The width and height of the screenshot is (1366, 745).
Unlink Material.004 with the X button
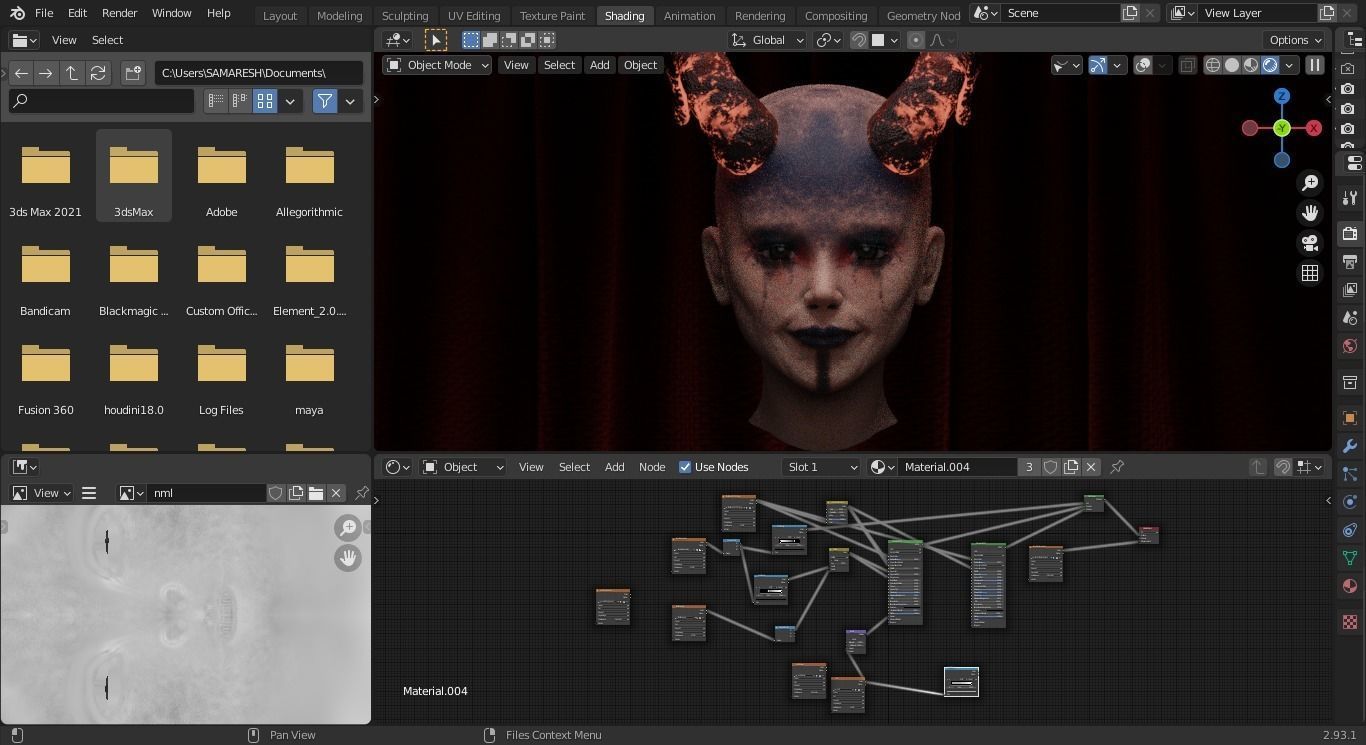point(1091,467)
